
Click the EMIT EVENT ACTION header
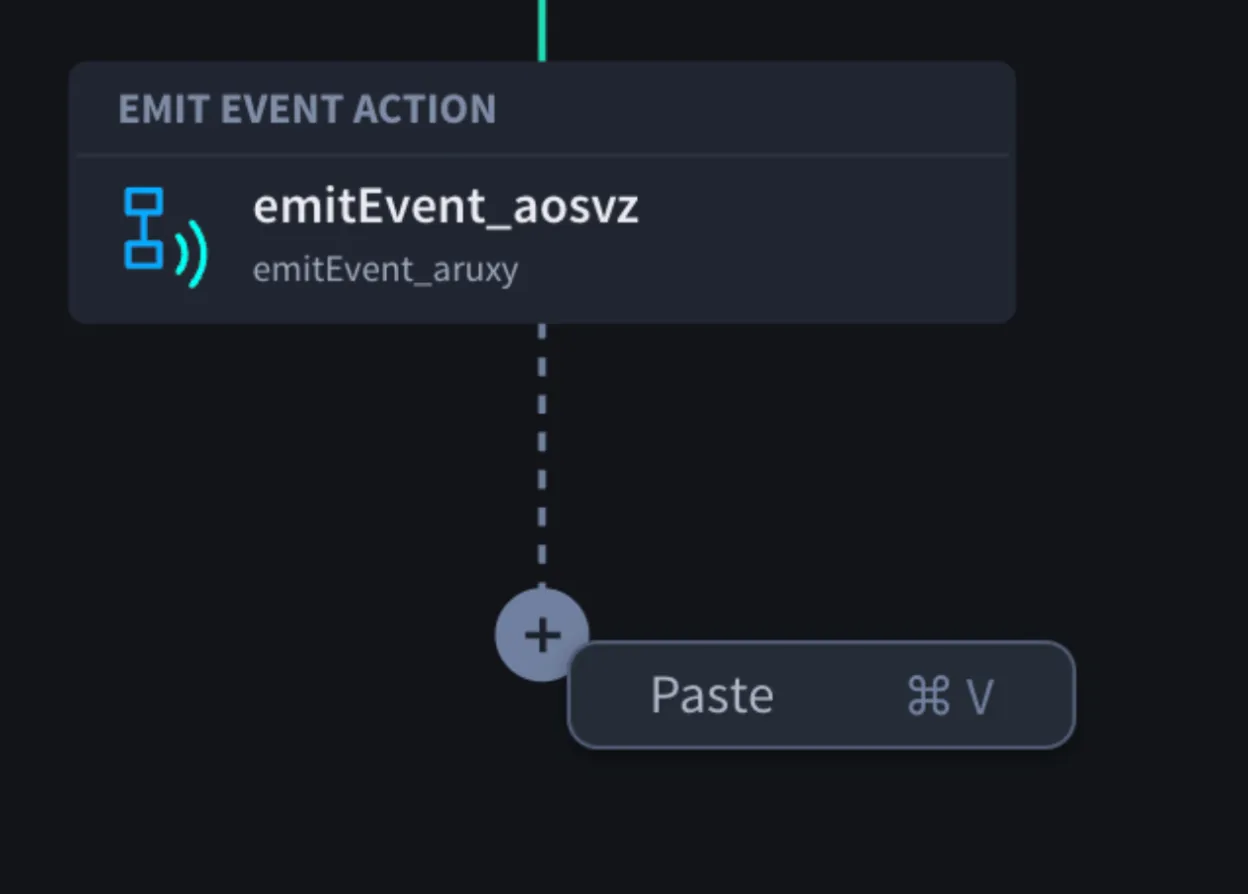point(307,109)
